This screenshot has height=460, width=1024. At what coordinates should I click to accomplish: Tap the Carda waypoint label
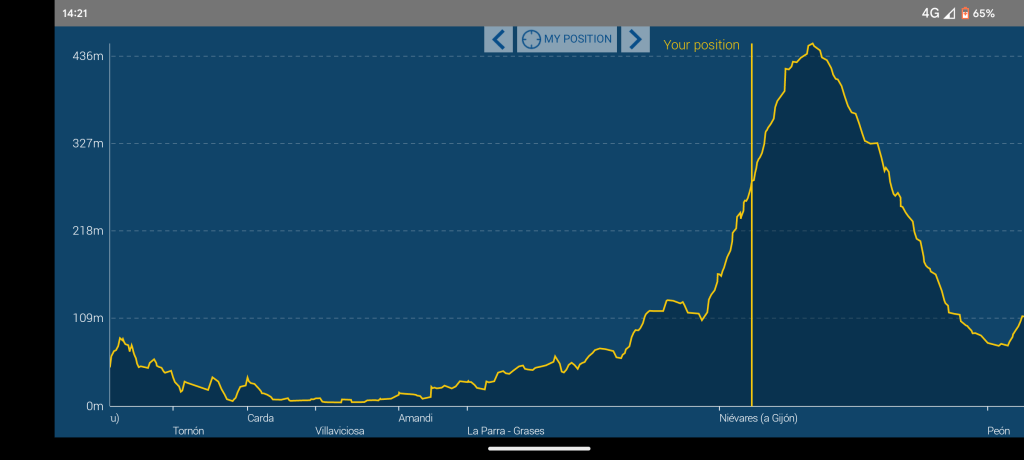tap(260, 418)
